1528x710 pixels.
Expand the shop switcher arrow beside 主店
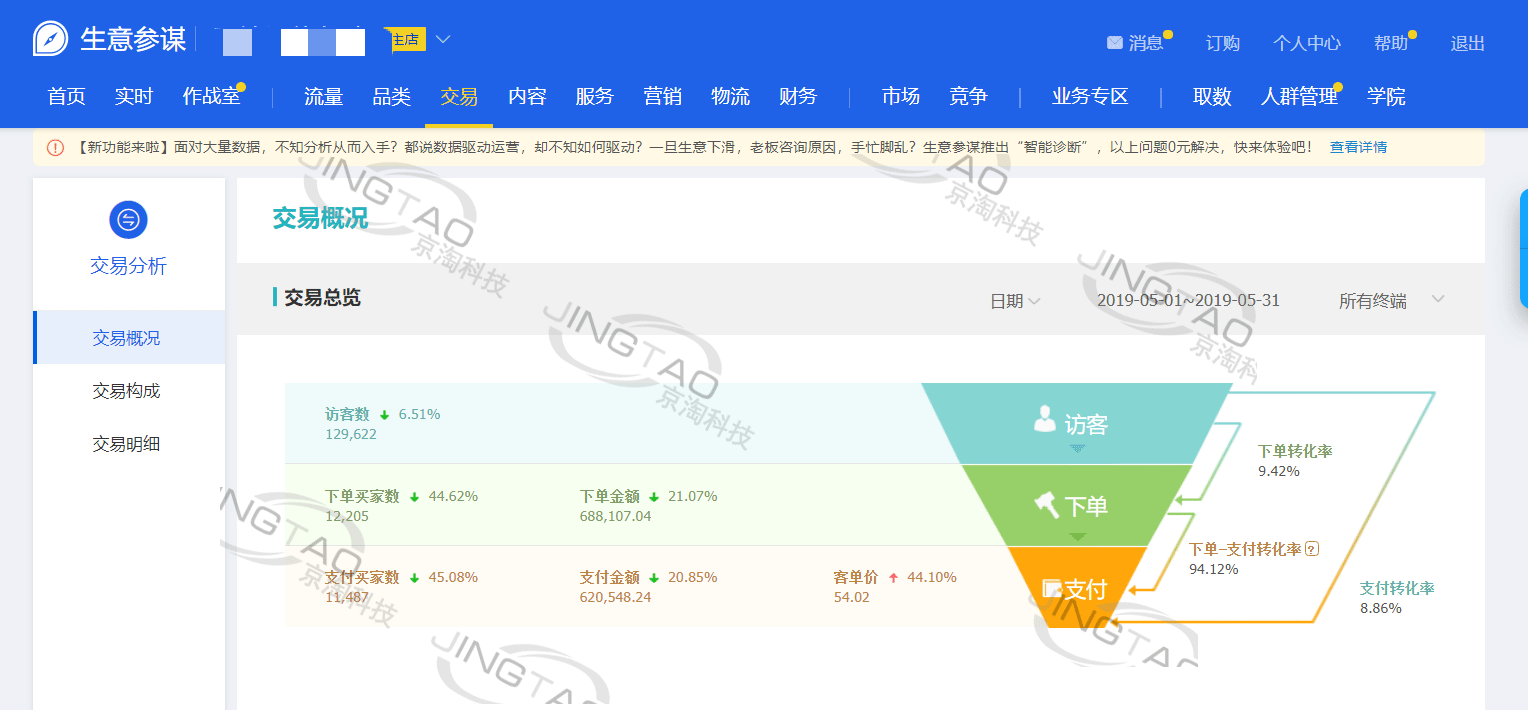pyautogui.click(x=443, y=40)
